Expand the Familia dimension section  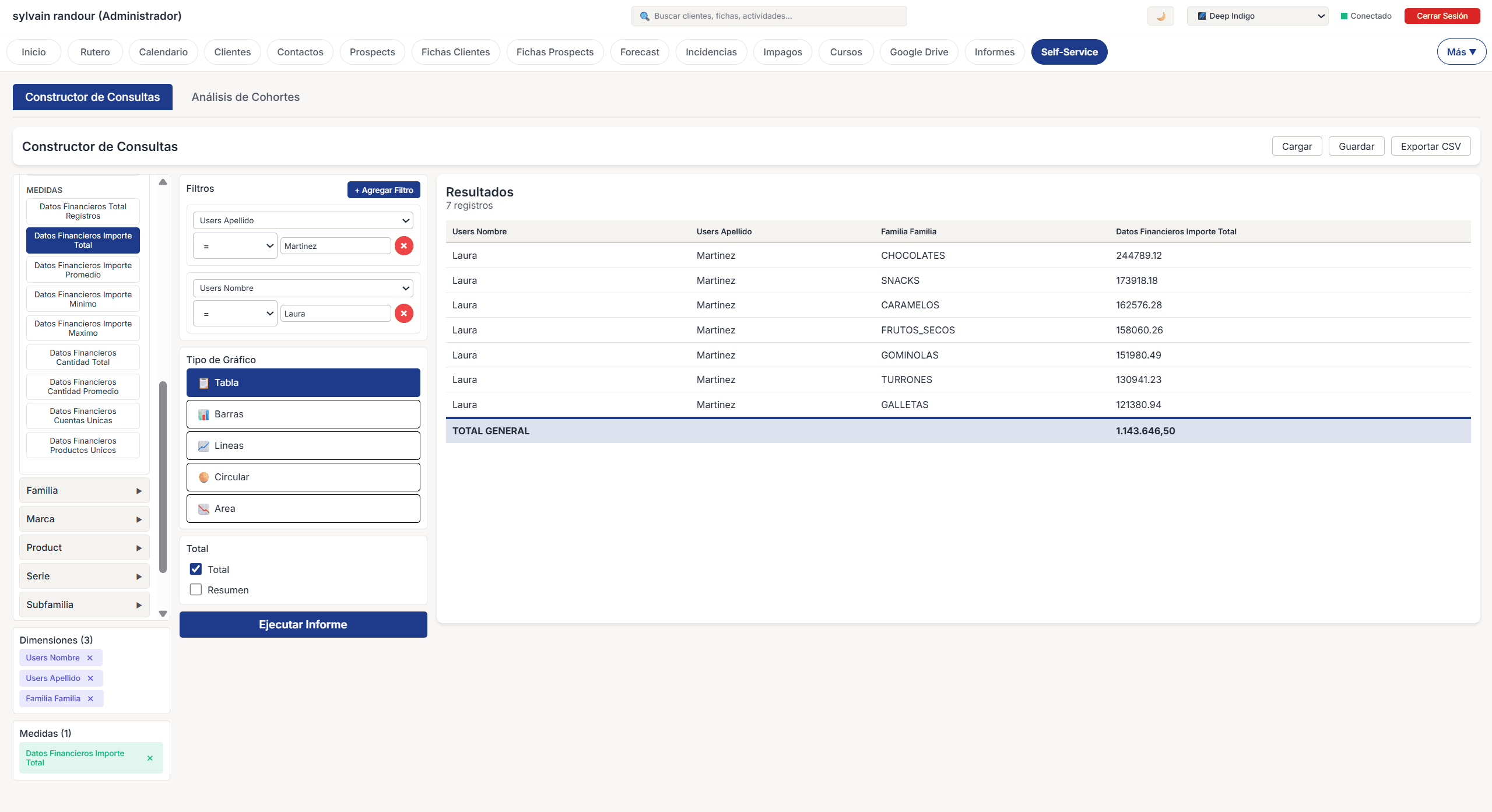[x=84, y=490]
